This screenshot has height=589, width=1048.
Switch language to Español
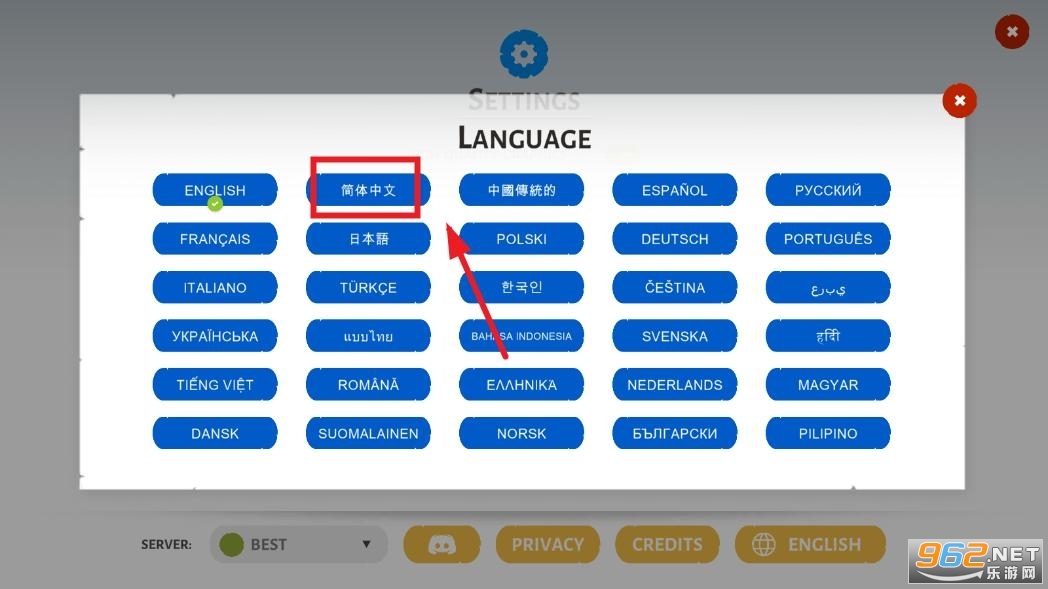[674, 191]
